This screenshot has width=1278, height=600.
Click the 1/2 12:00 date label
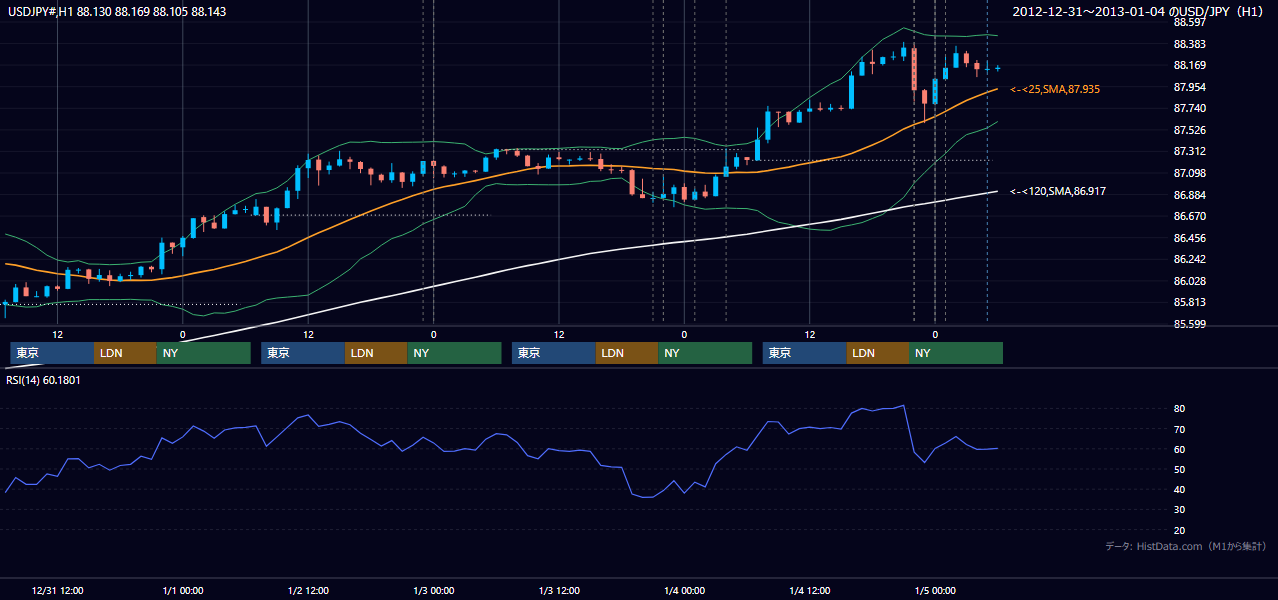pyautogui.click(x=308, y=590)
